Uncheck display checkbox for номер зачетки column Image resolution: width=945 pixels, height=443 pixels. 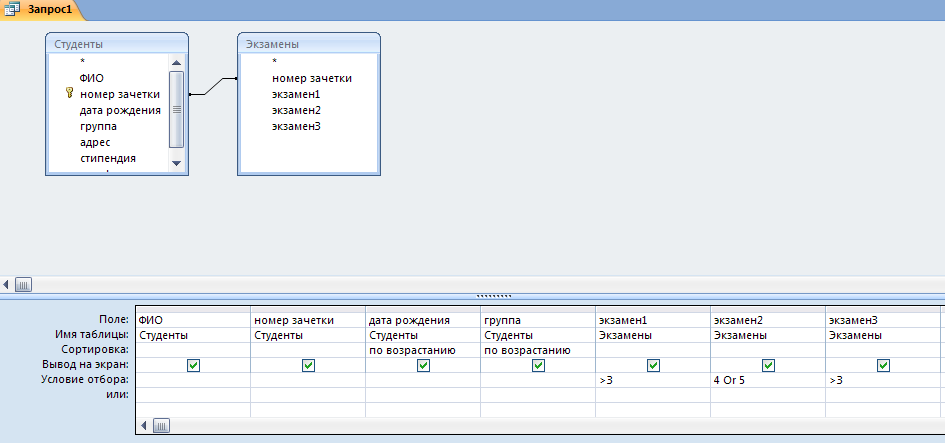click(x=308, y=365)
